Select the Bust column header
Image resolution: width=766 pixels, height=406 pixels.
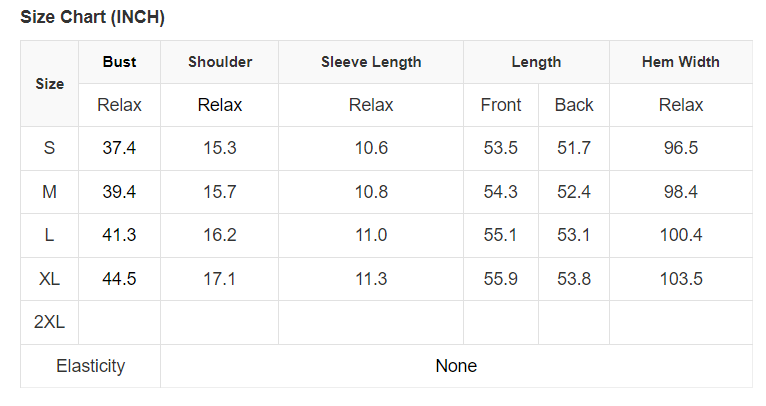pyautogui.click(x=119, y=62)
